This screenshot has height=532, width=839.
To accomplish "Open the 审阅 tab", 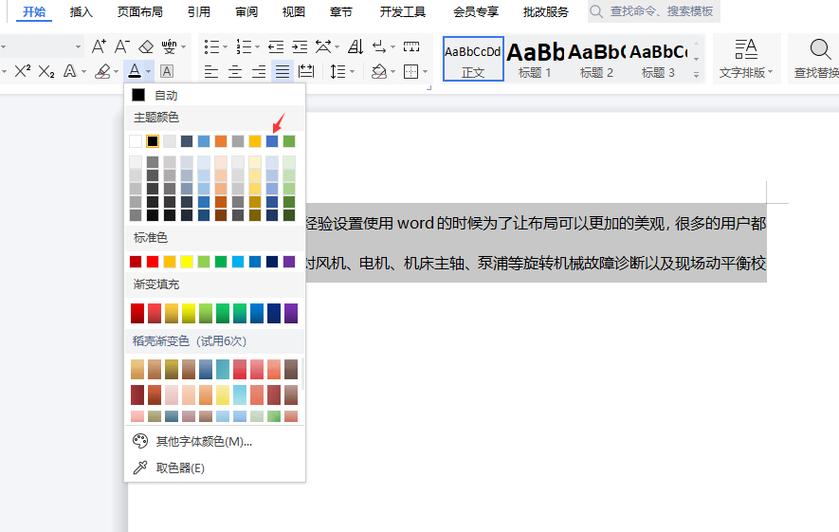I will [246, 12].
